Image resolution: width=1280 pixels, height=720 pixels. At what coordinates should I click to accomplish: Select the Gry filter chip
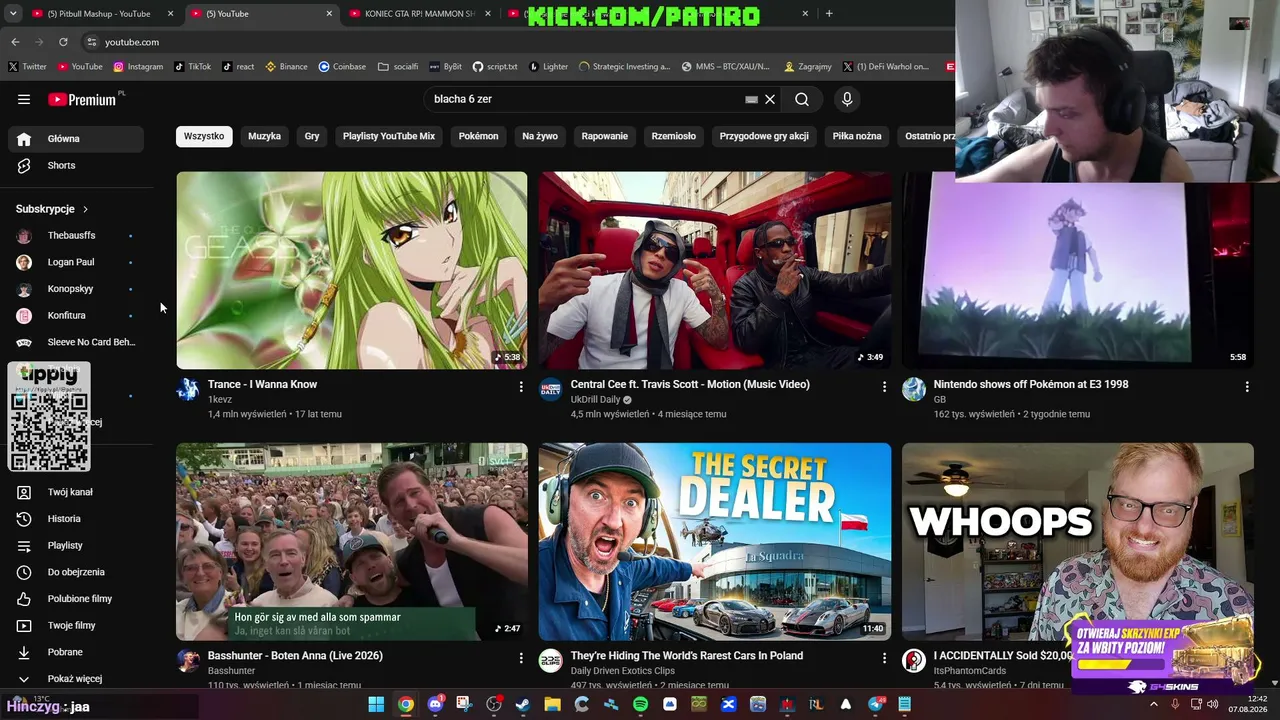point(312,136)
